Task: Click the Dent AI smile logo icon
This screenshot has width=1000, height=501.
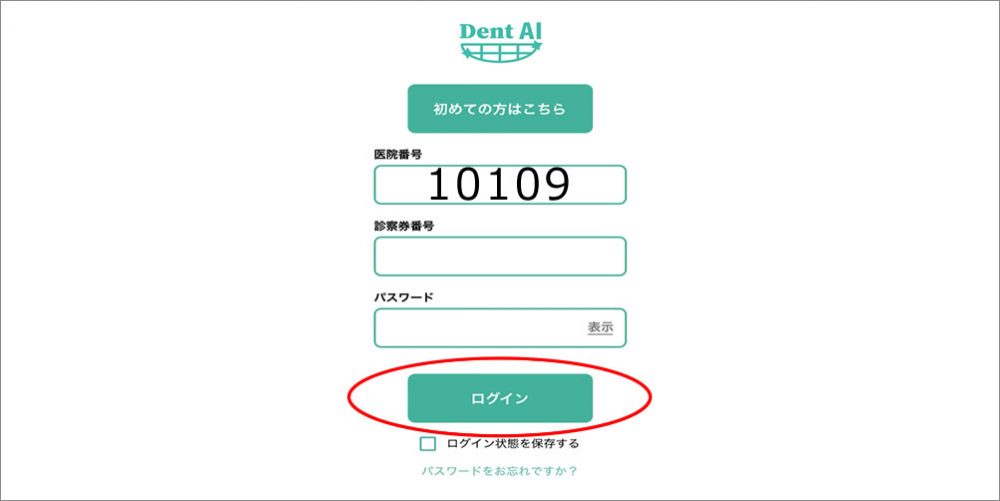Action: [x=501, y=52]
